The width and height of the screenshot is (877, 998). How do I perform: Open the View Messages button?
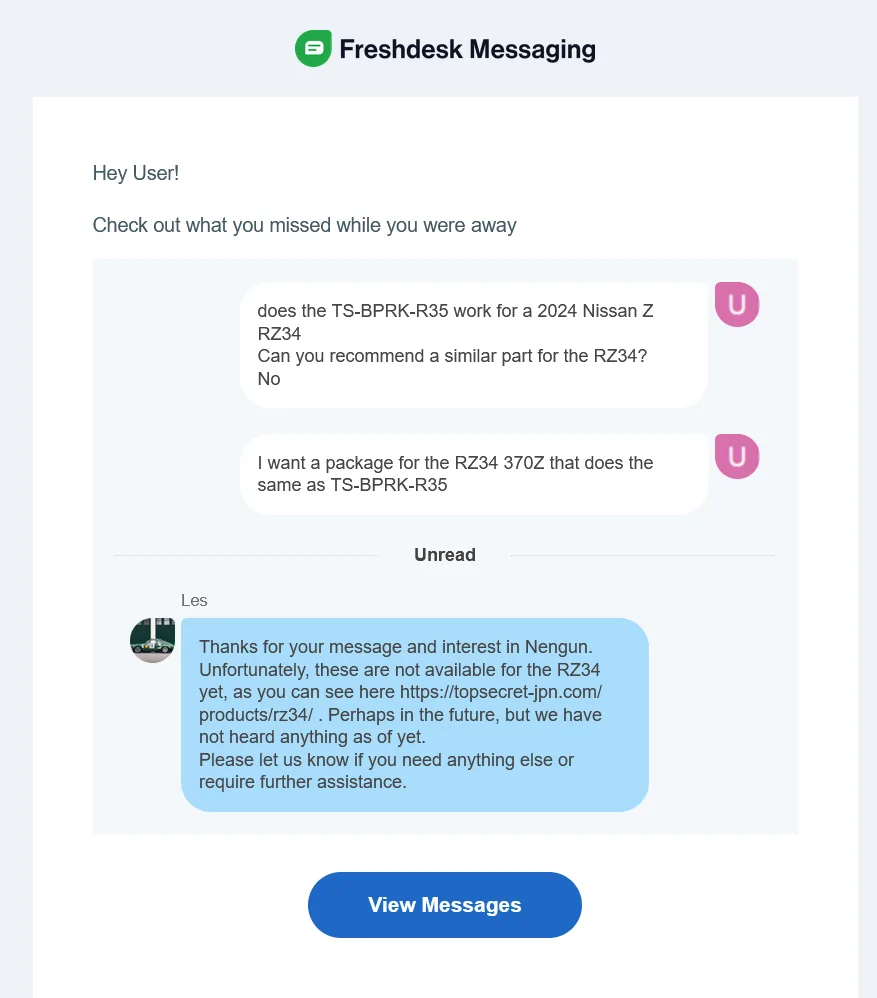[x=445, y=904]
